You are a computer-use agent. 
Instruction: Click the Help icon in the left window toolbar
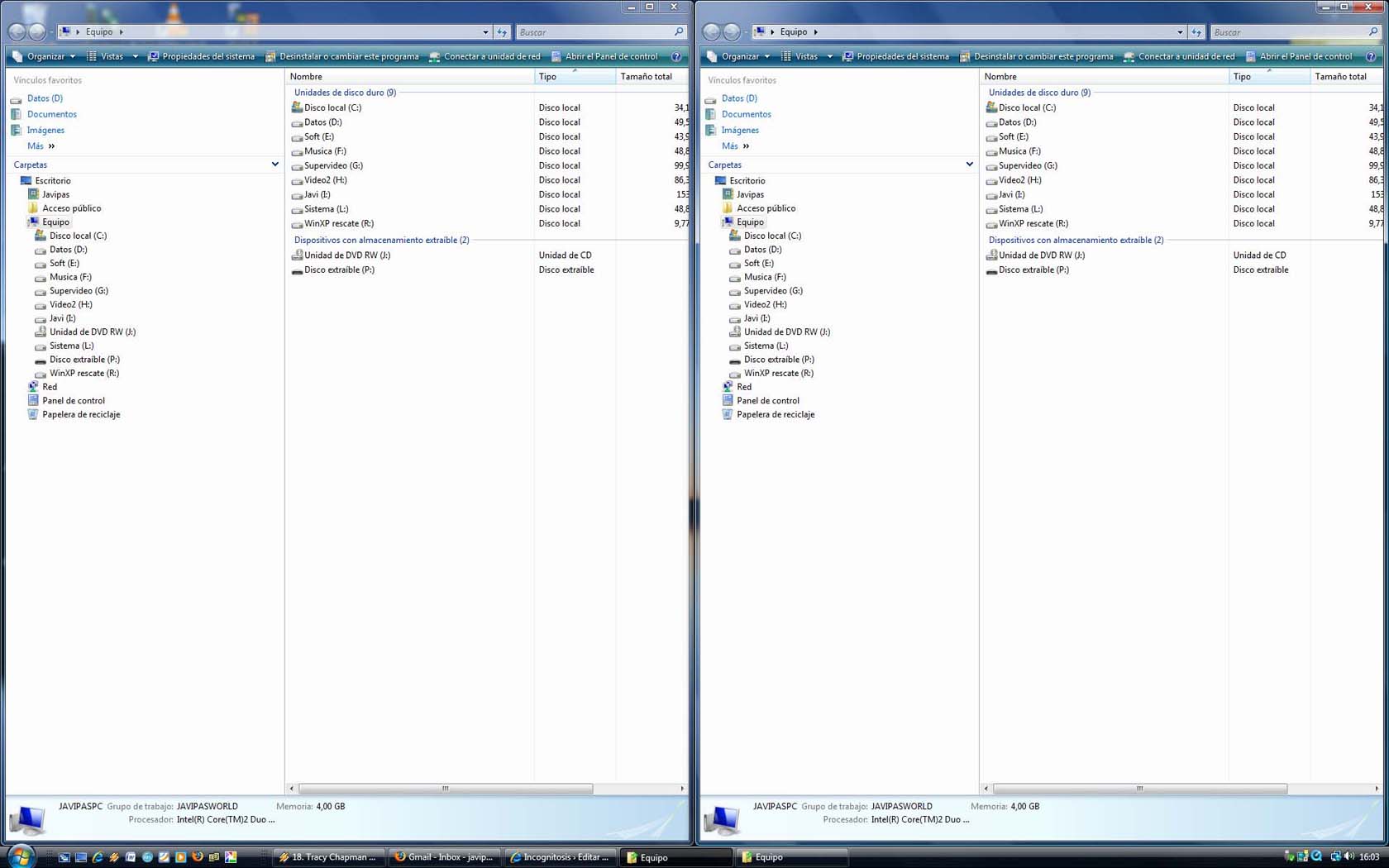(x=676, y=57)
